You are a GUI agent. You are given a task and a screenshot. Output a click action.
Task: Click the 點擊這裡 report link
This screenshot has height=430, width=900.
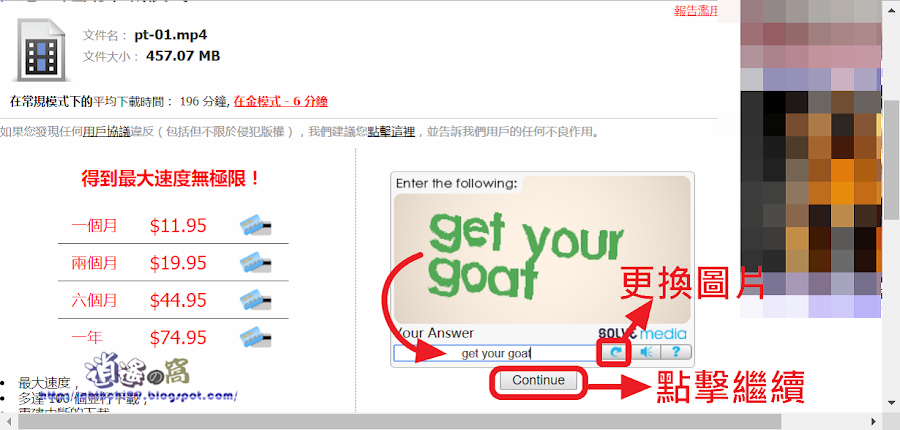[x=391, y=132]
